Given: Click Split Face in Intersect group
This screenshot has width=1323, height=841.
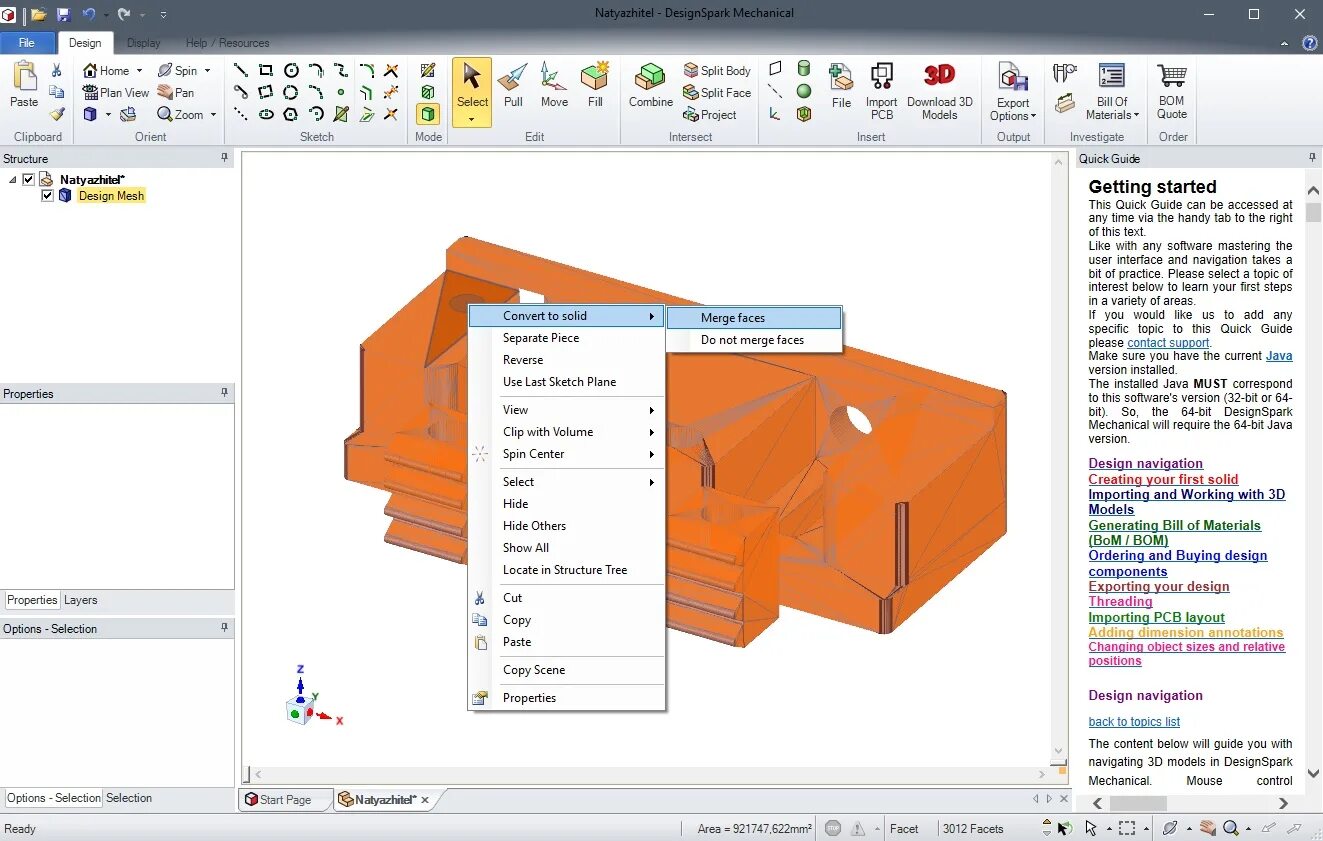Looking at the screenshot, I should pos(717,92).
